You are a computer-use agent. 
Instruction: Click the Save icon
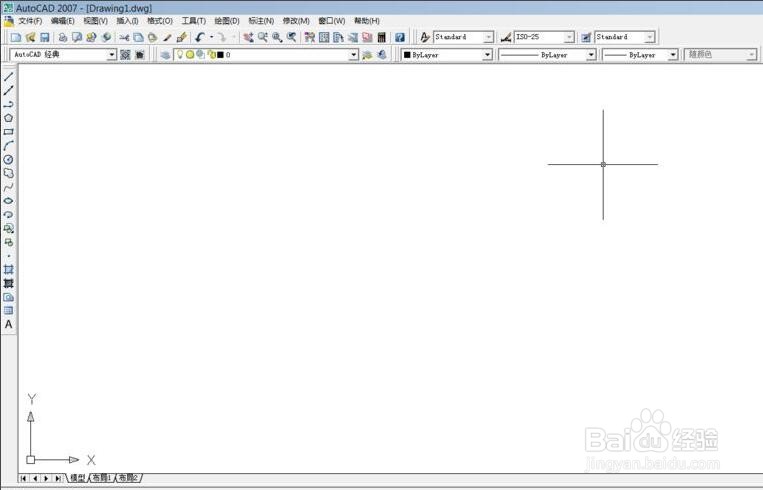coord(45,37)
